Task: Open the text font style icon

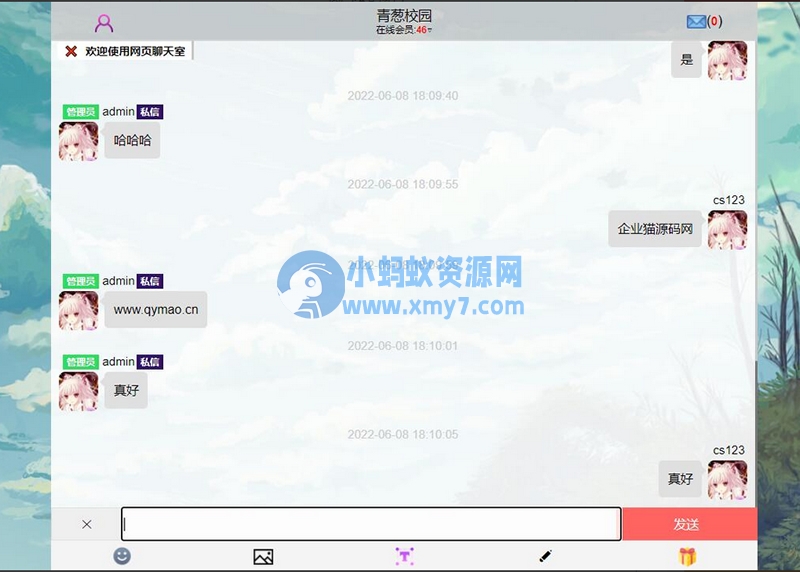Action: tap(405, 556)
